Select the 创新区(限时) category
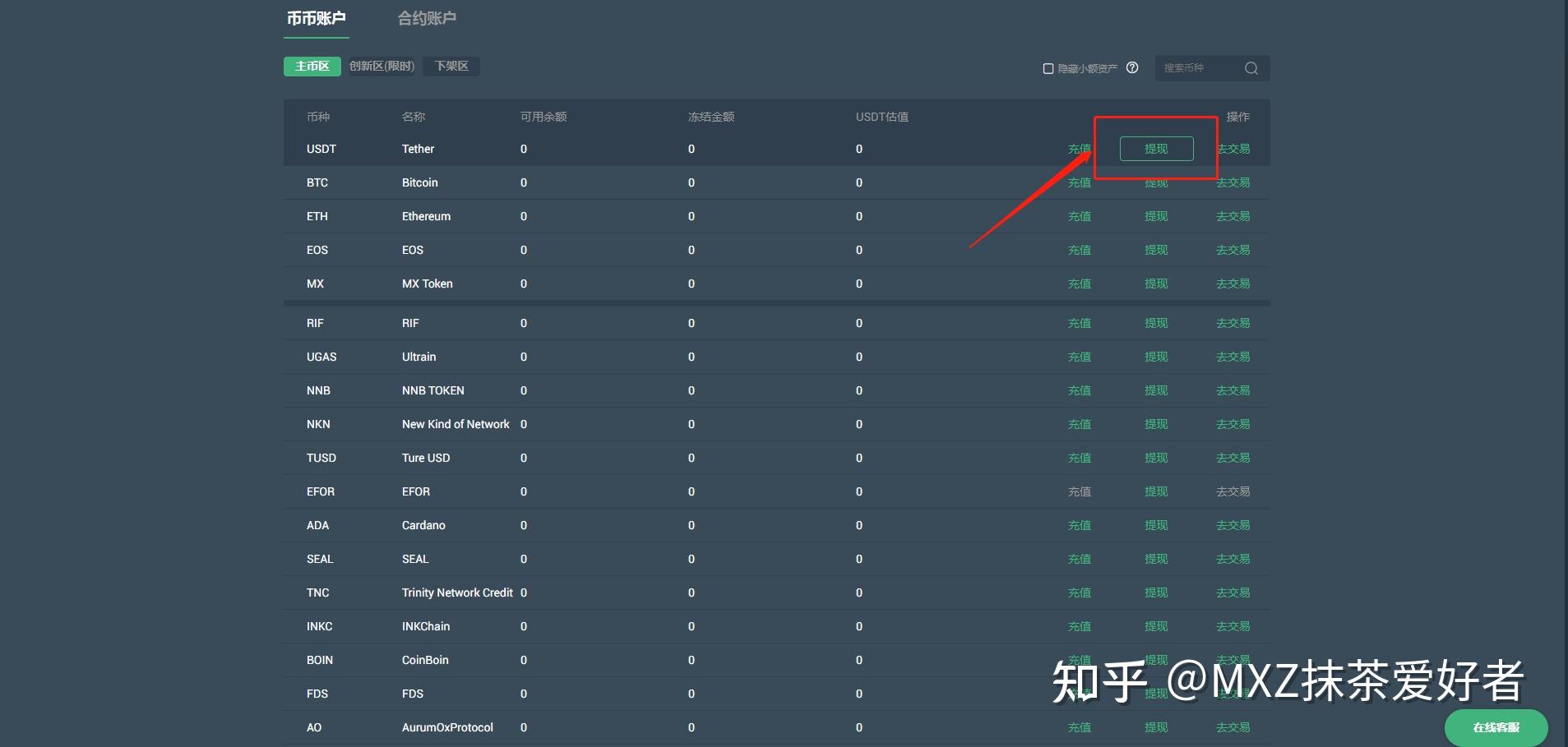 click(381, 66)
